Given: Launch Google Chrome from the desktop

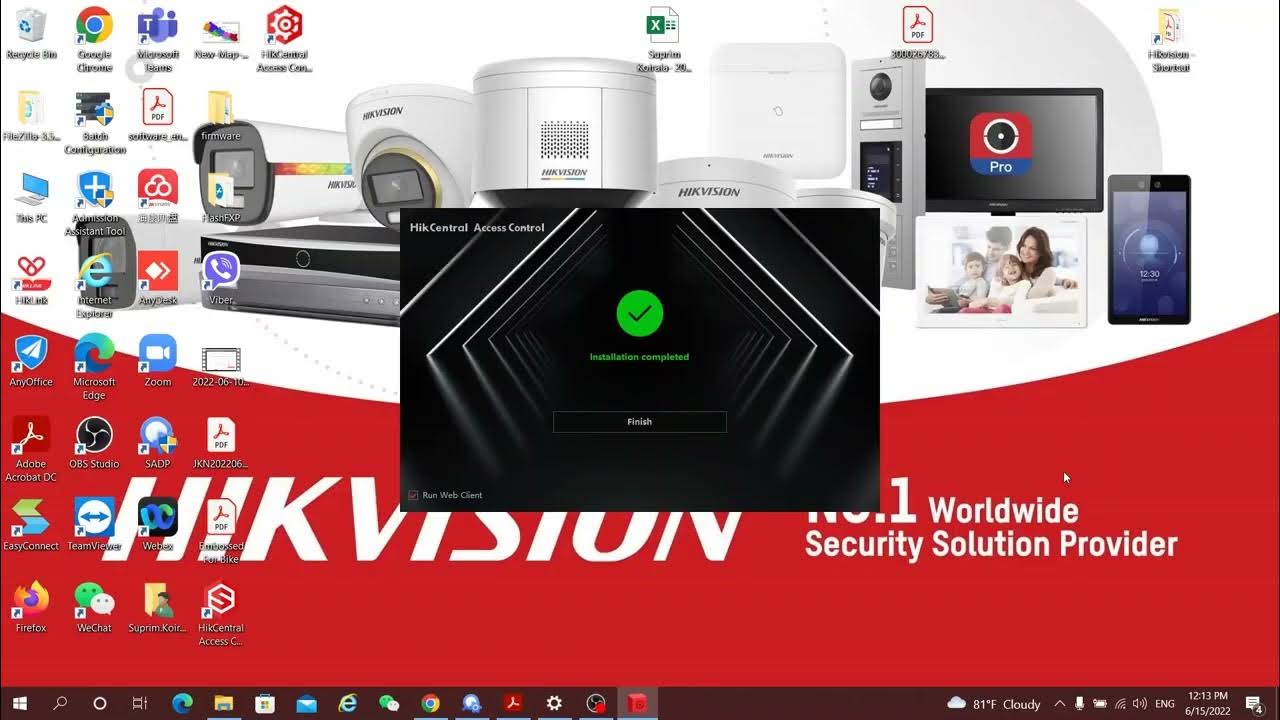Looking at the screenshot, I should coord(94,39).
